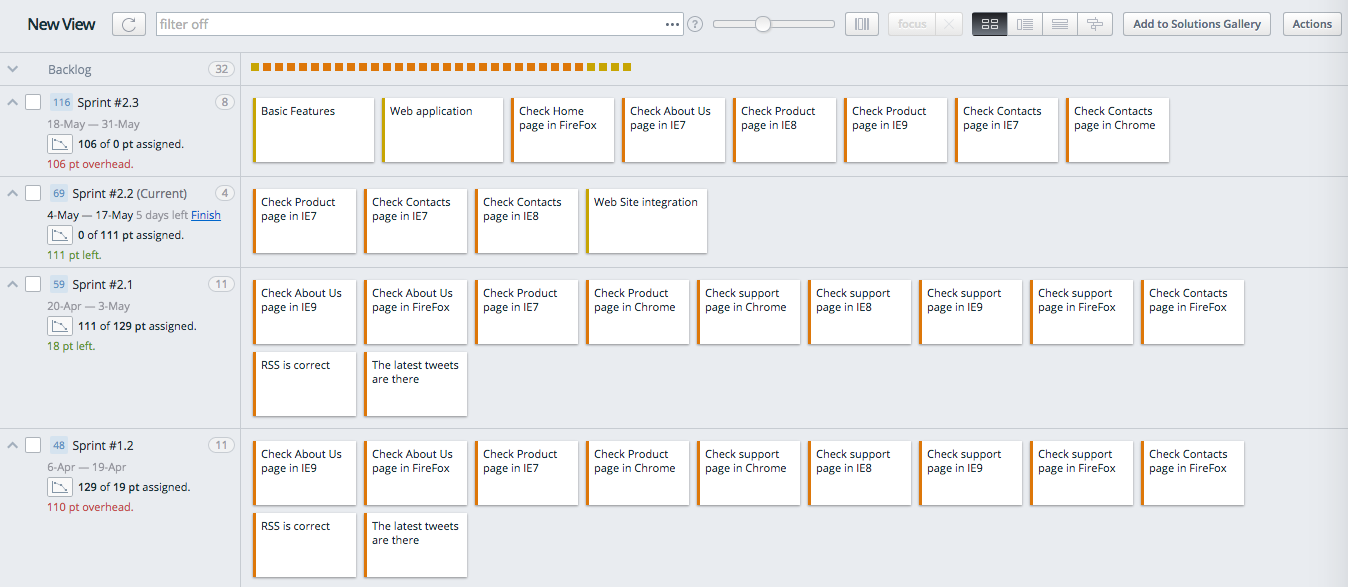Click the Finish link for Sprint #2.2

tap(206, 215)
